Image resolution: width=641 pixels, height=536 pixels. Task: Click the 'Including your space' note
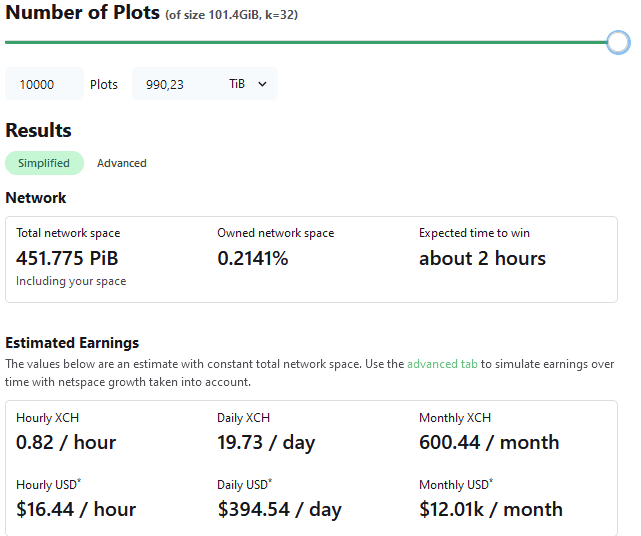(71, 281)
